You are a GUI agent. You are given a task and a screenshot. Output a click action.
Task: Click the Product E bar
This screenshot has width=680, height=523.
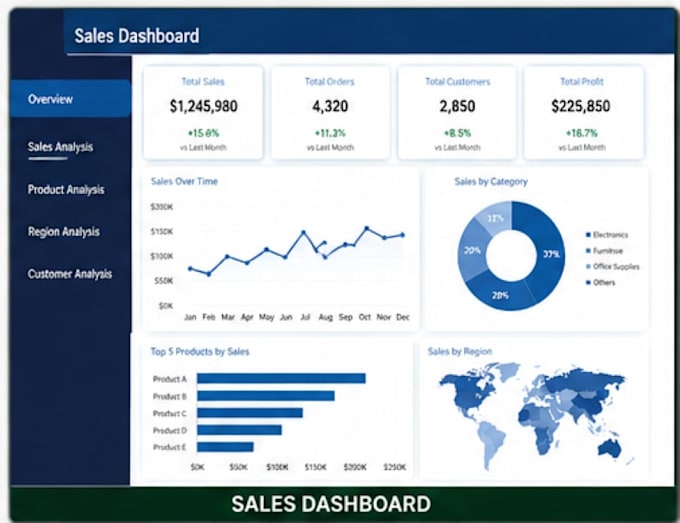pyautogui.click(x=225, y=447)
